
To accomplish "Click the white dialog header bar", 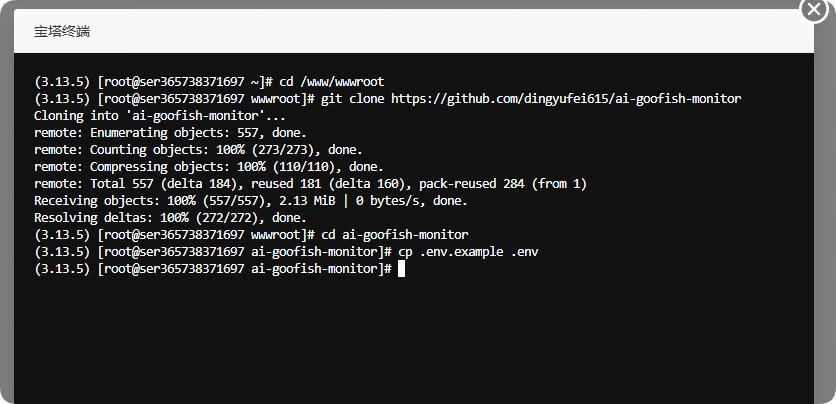I will pos(414,31).
